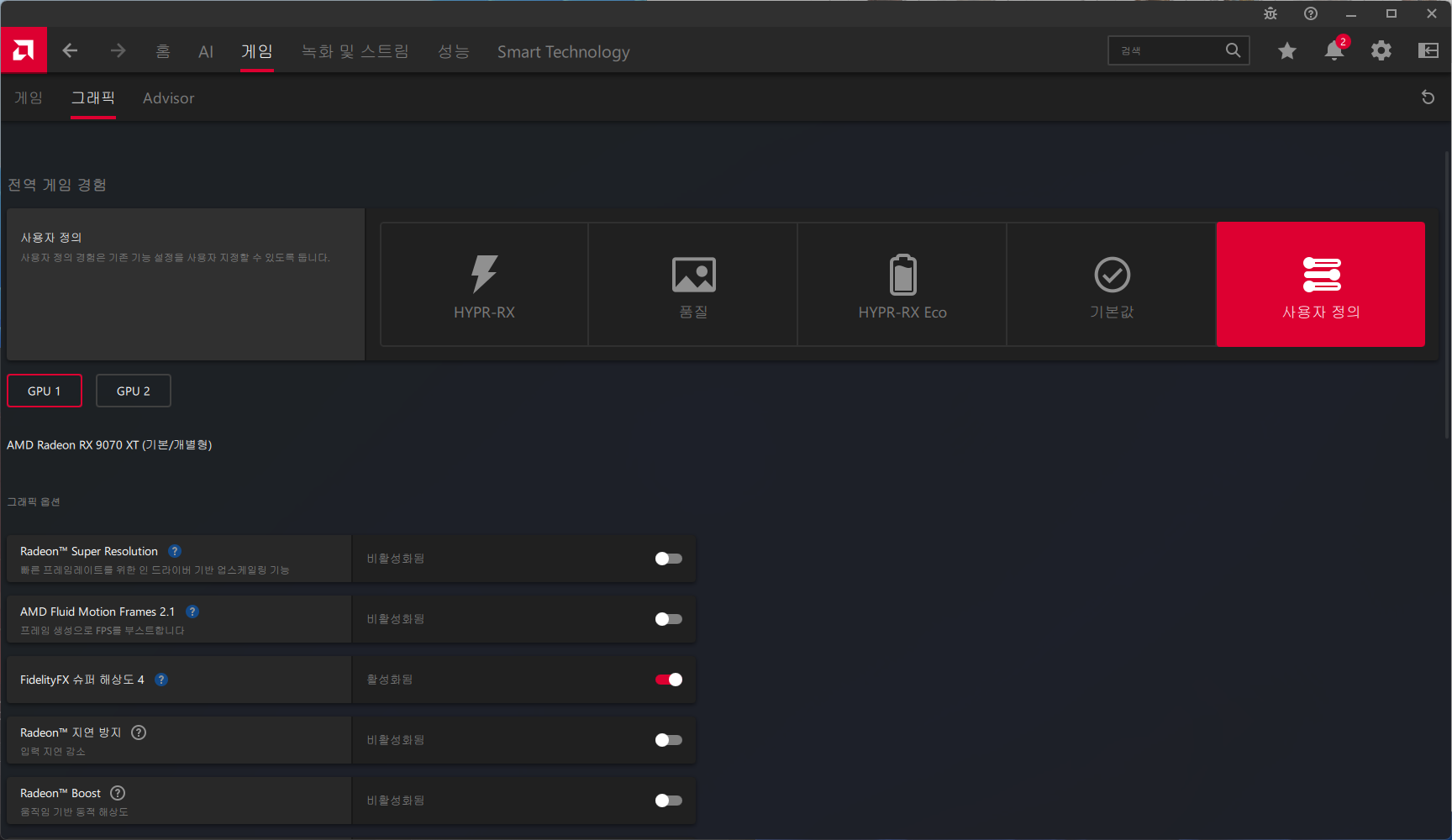Viewport: 1452px width, 840px height.
Task: Open the 녹화 및 스트림 tab
Action: tap(355, 51)
